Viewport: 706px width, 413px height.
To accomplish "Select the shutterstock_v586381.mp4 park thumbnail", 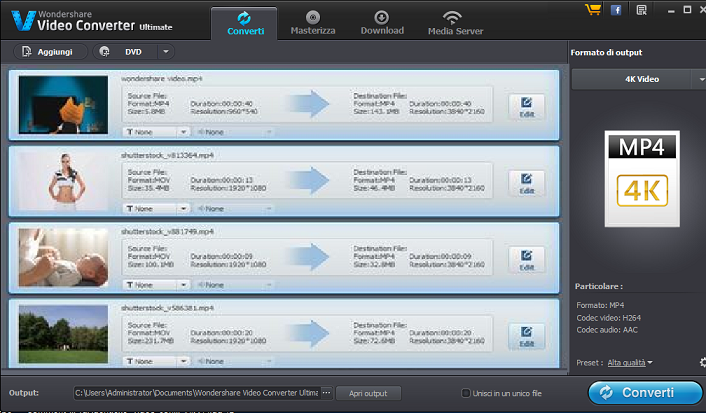I will coord(63,334).
